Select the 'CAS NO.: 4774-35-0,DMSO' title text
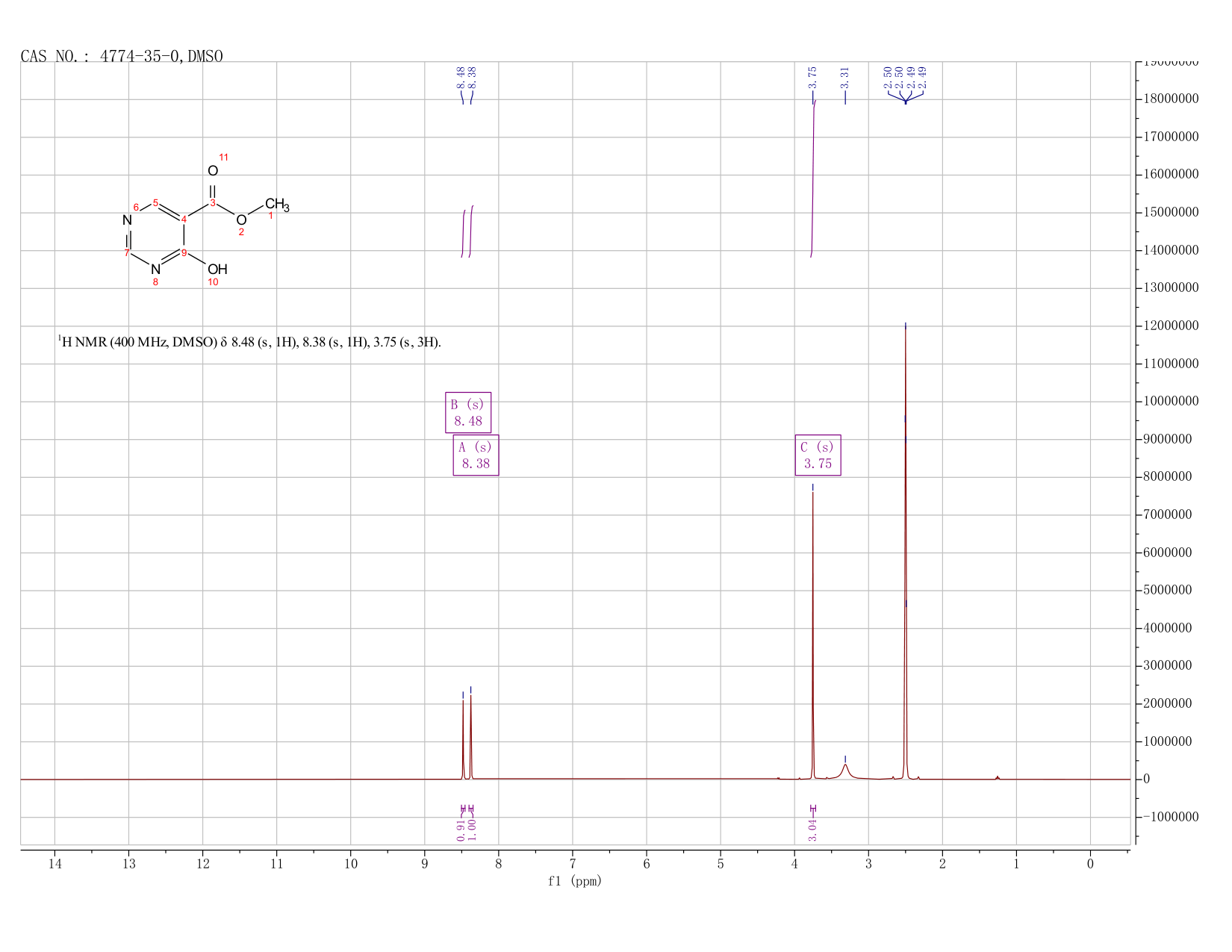The height and width of the screenshot is (952, 1232). coord(122,56)
